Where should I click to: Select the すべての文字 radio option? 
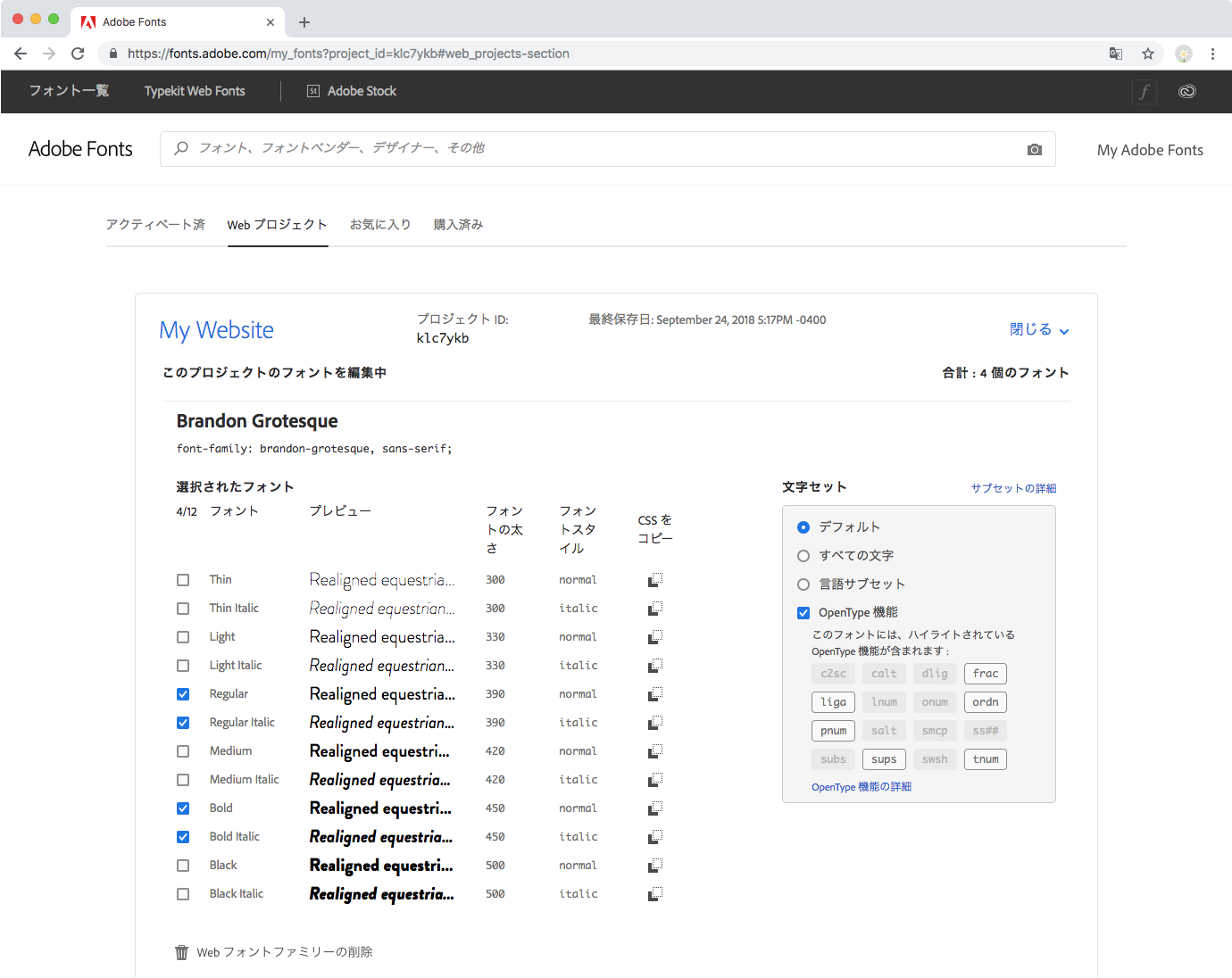pyautogui.click(x=803, y=556)
